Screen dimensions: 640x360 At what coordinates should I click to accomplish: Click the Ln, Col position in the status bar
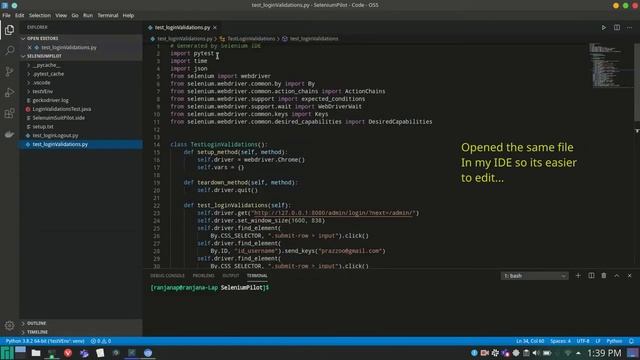[x=530, y=341]
